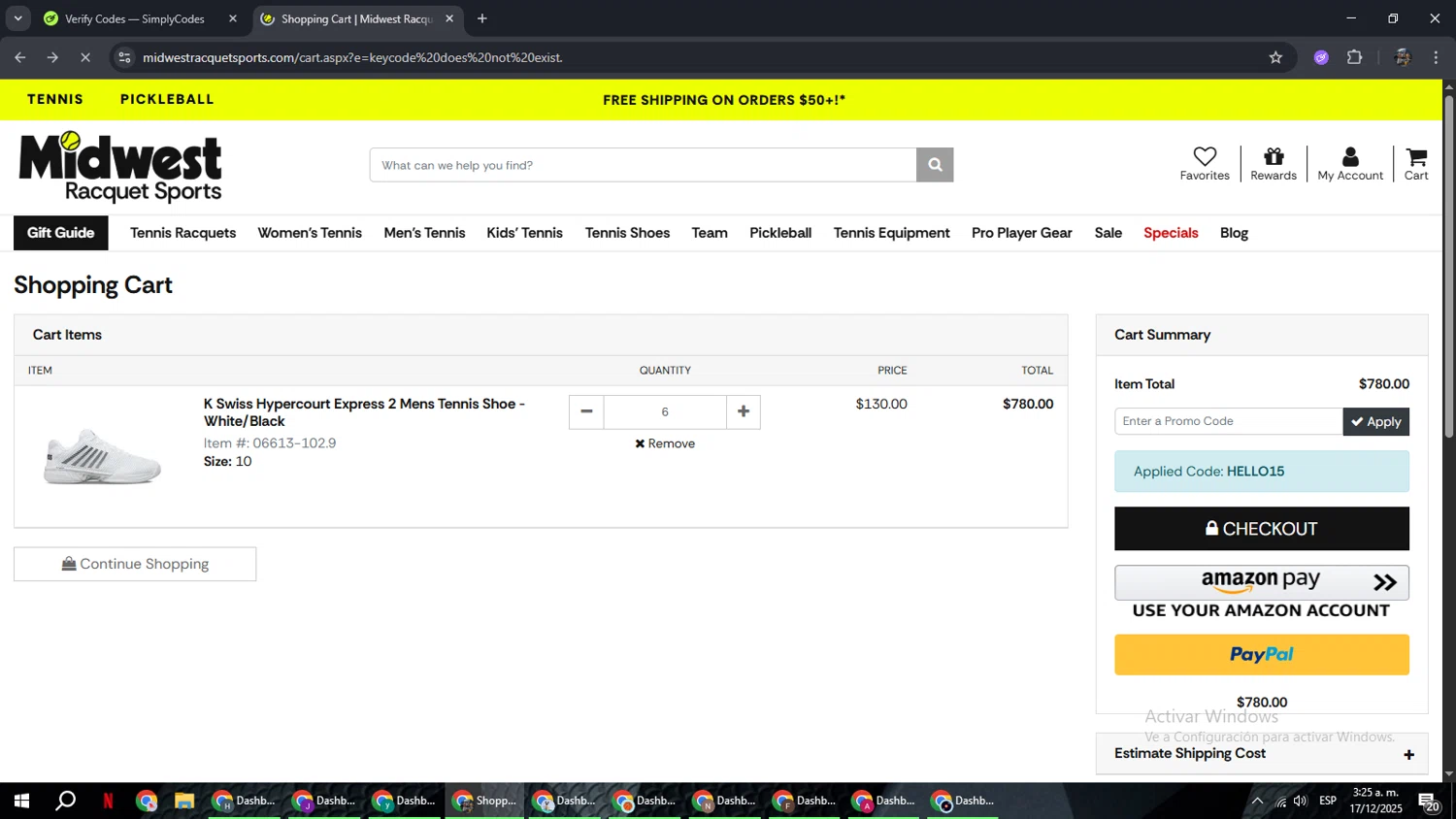Open the taskbar volume icon
This screenshot has height=819, width=1456.
[x=1300, y=801]
